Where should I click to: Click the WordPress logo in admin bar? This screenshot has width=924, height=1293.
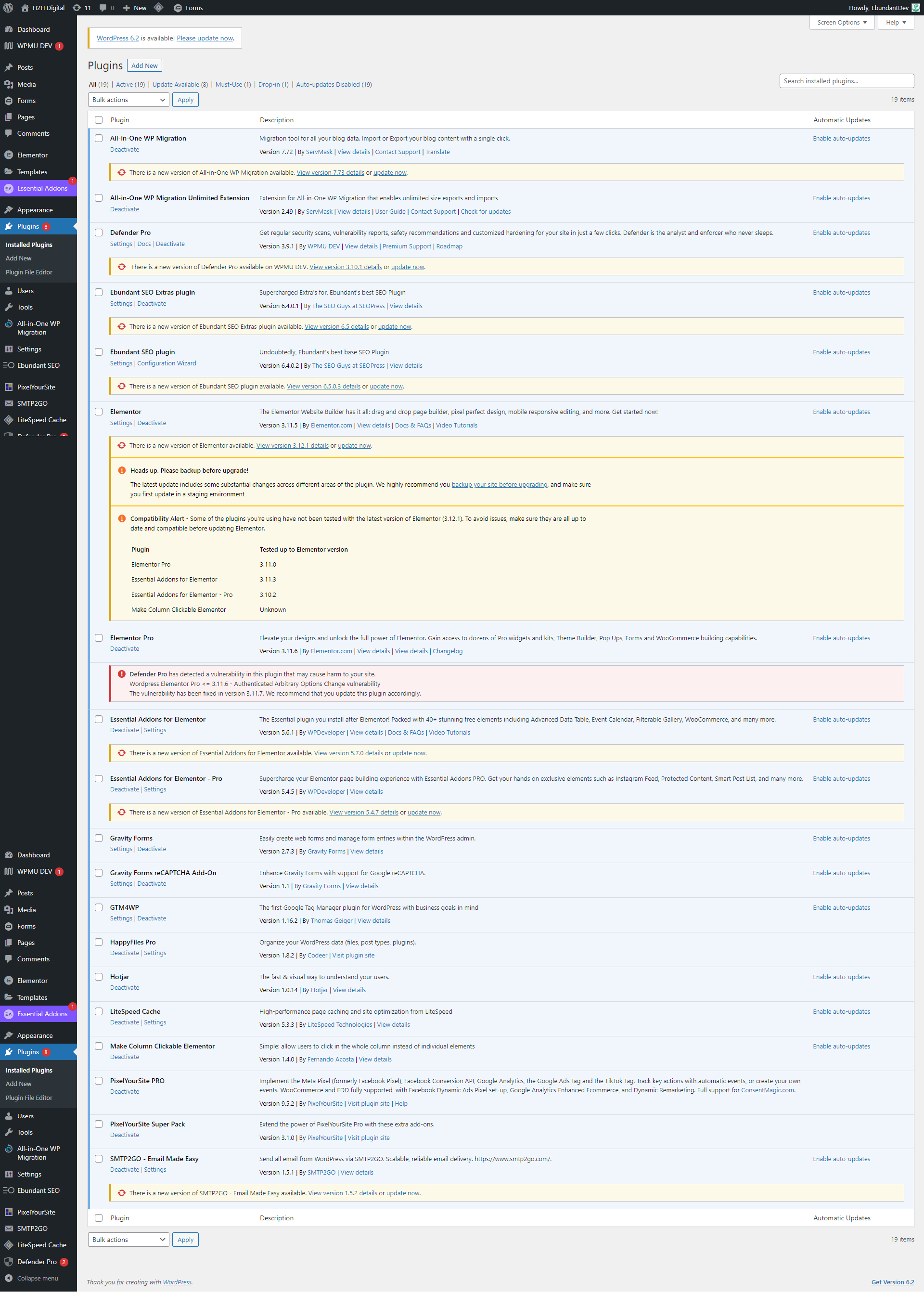tap(9, 8)
